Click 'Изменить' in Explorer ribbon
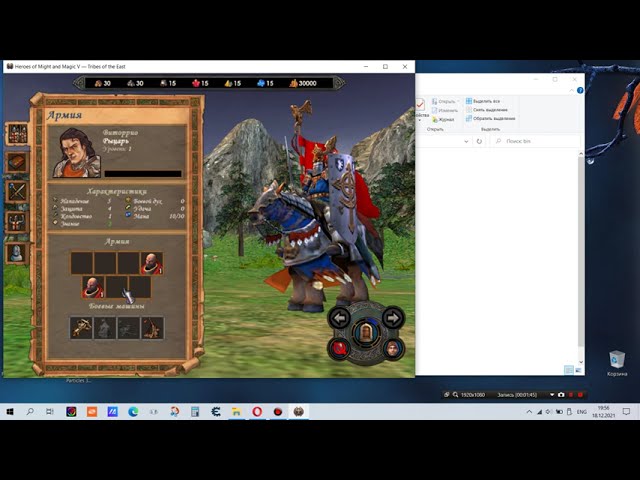640x480 pixels. click(445, 111)
